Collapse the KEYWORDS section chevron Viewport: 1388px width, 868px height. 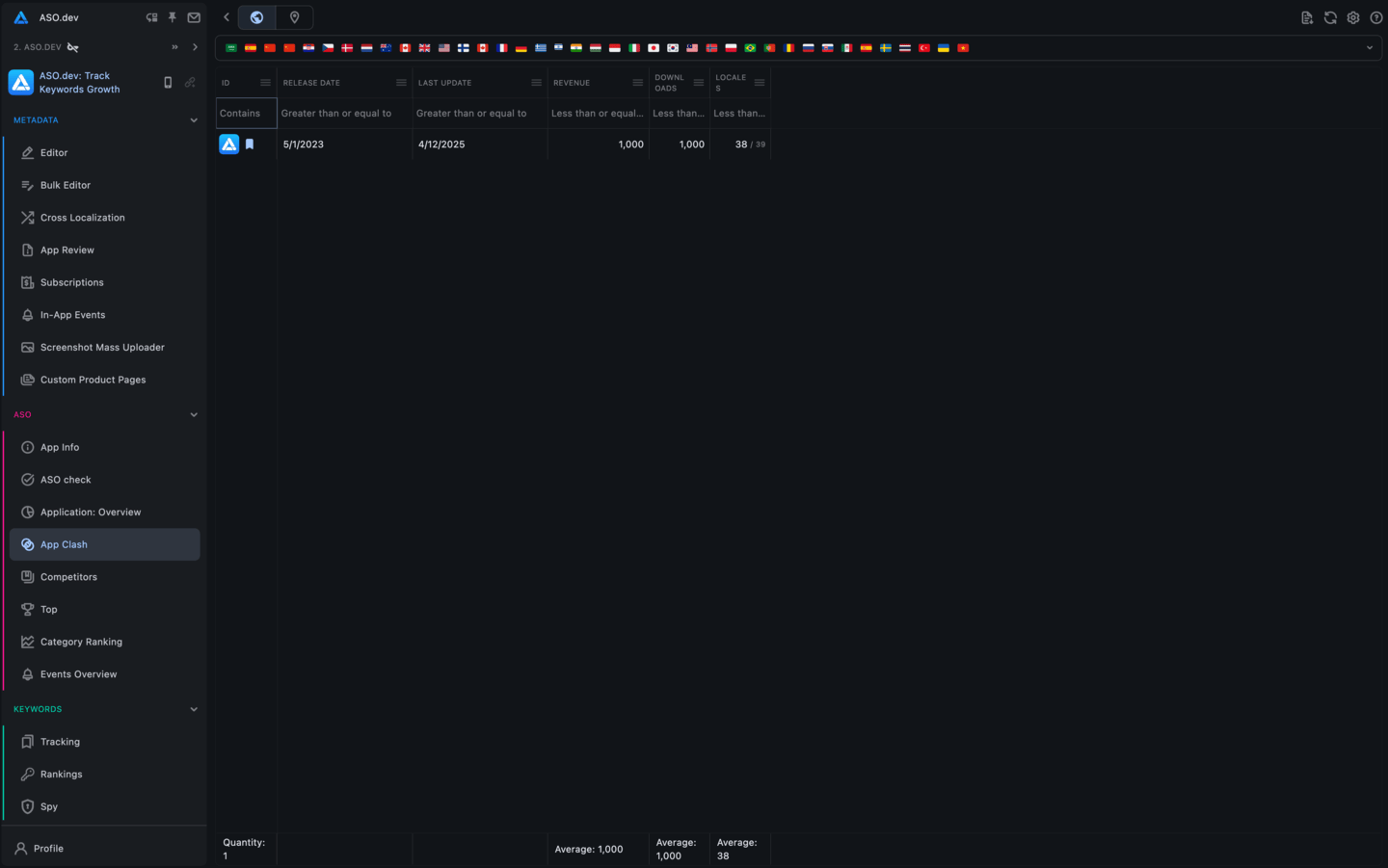point(194,709)
